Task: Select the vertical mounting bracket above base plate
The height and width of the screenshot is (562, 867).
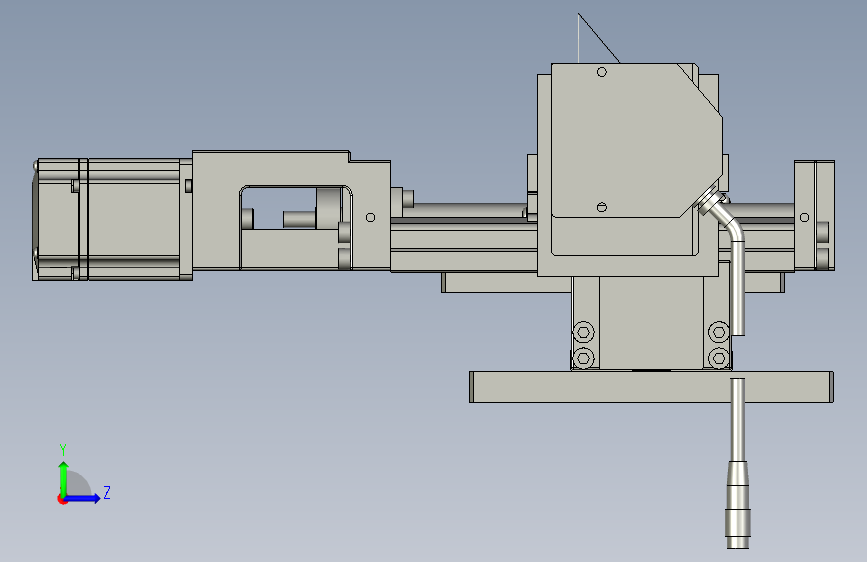Action: coord(651,322)
